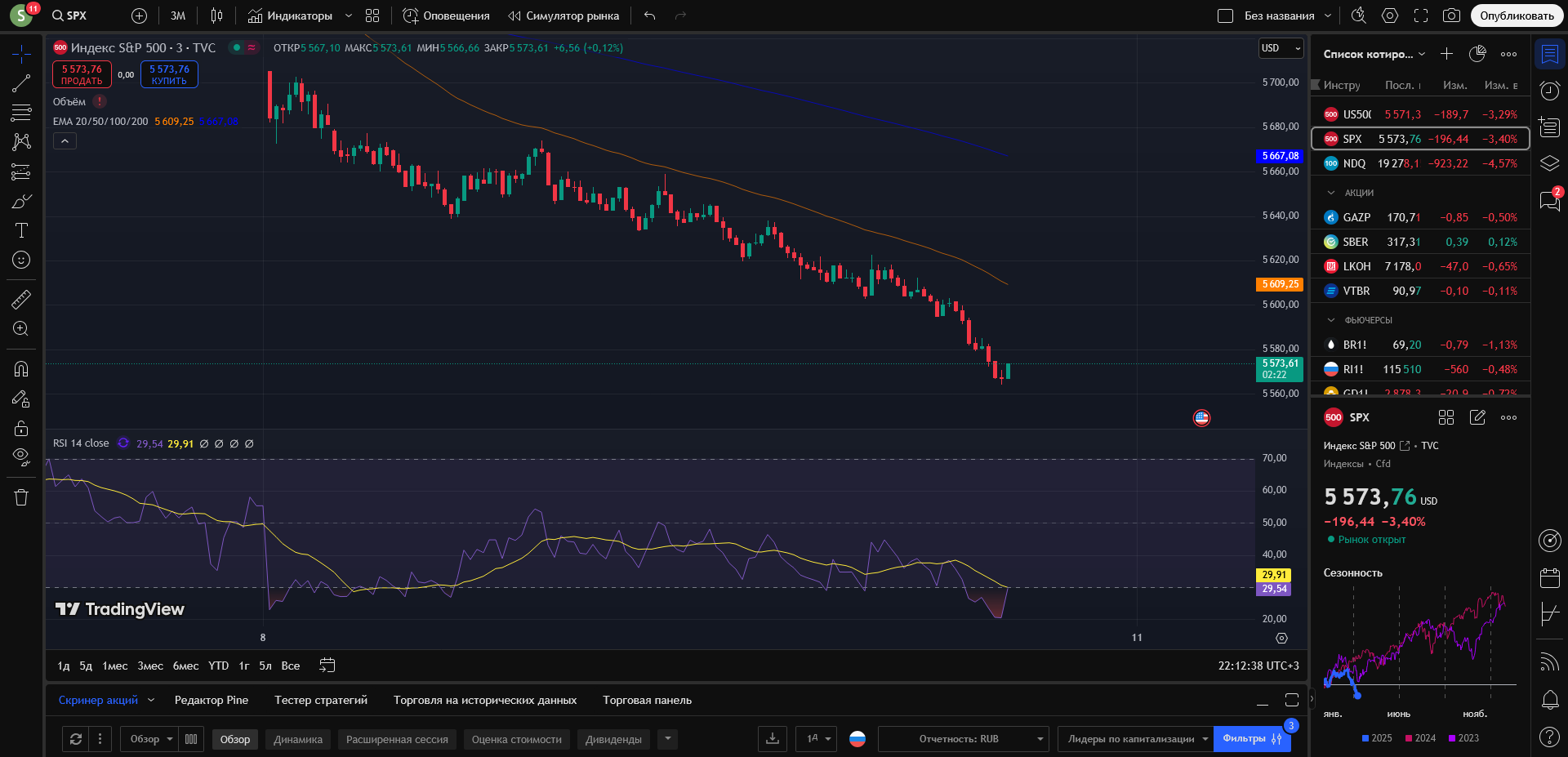
Task: Open the emoji icons tool
Action: point(21,260)
